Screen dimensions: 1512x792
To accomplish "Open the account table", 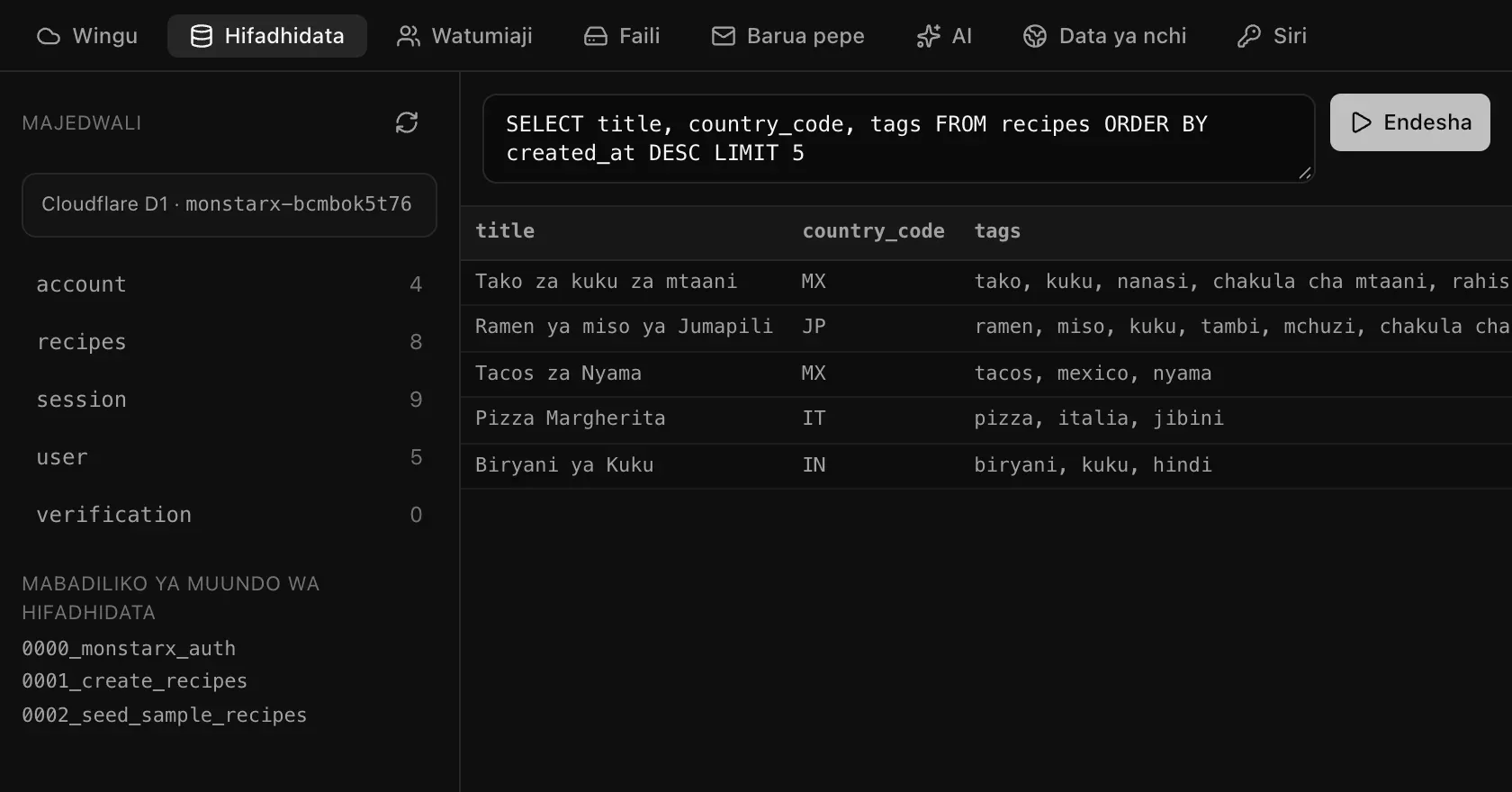I will click(x=229, y=284).
